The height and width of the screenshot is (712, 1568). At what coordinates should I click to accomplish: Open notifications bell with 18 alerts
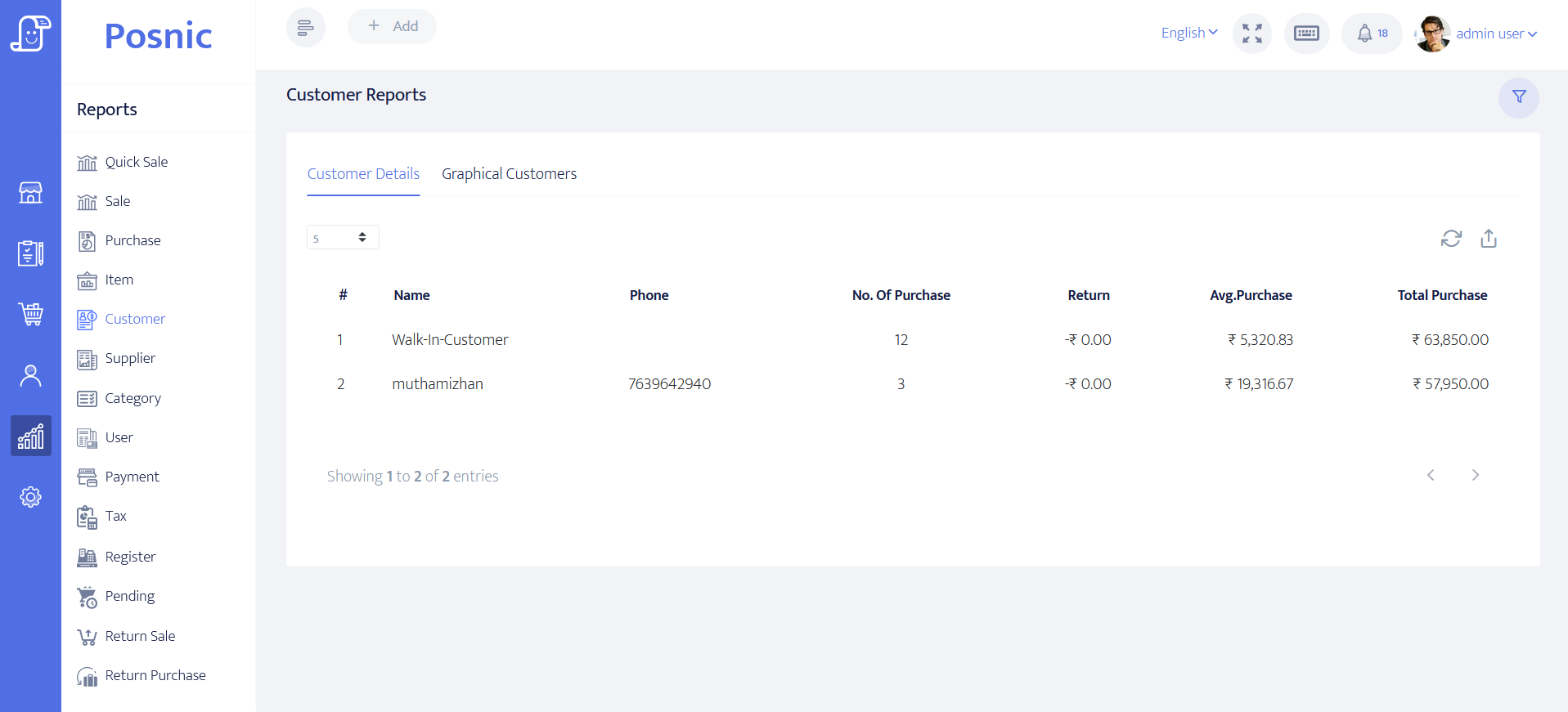[x=1371, y=34]
